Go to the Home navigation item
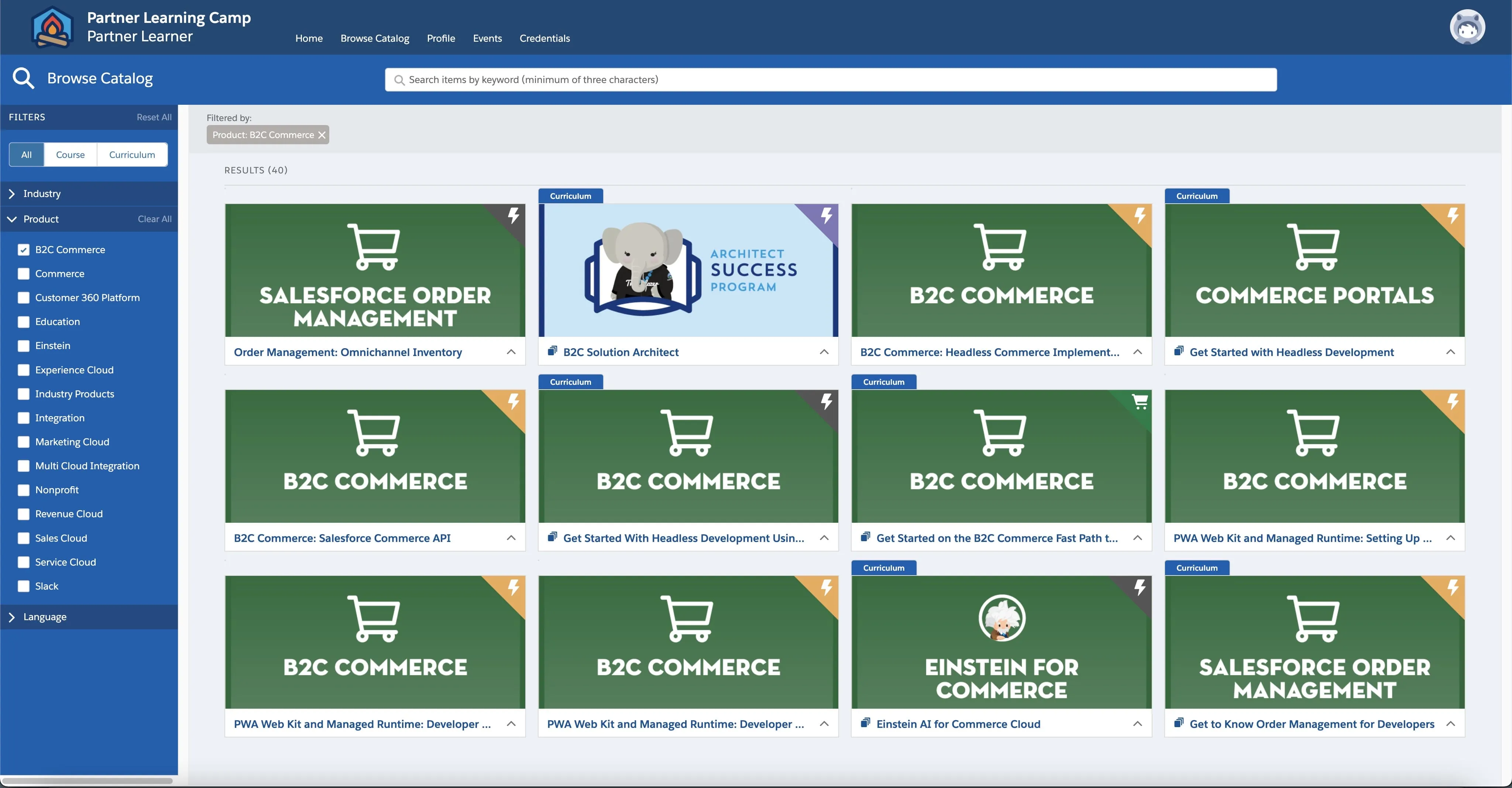Image resolution: width=1512 pixels, height=788 pixels. click(x=309, y=38)
